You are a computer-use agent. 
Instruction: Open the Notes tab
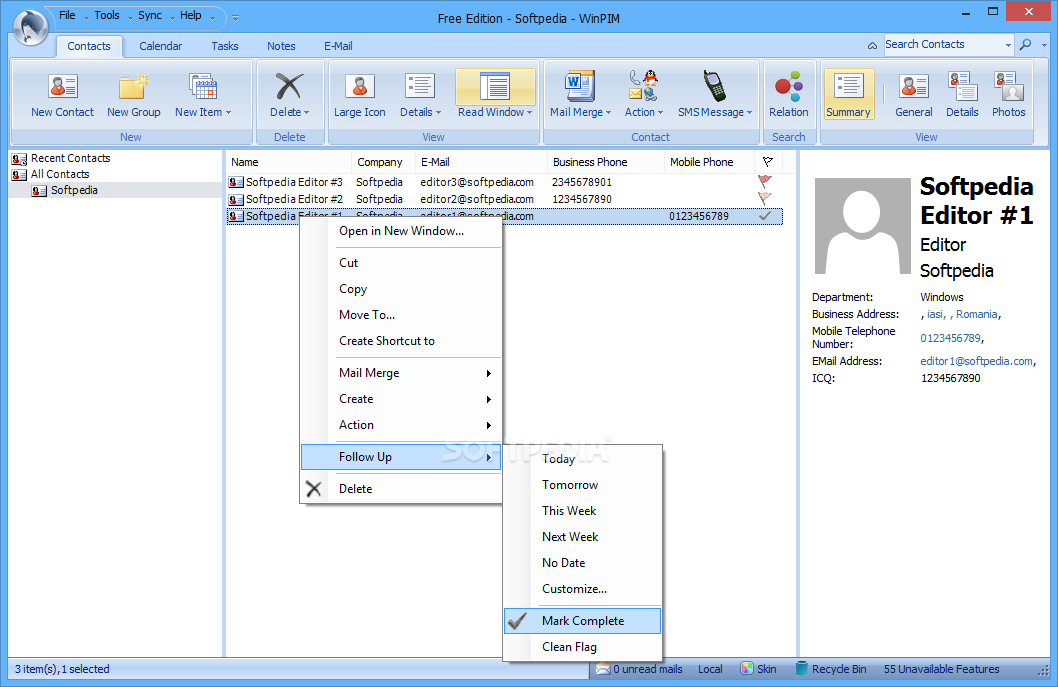coord(281,46)
